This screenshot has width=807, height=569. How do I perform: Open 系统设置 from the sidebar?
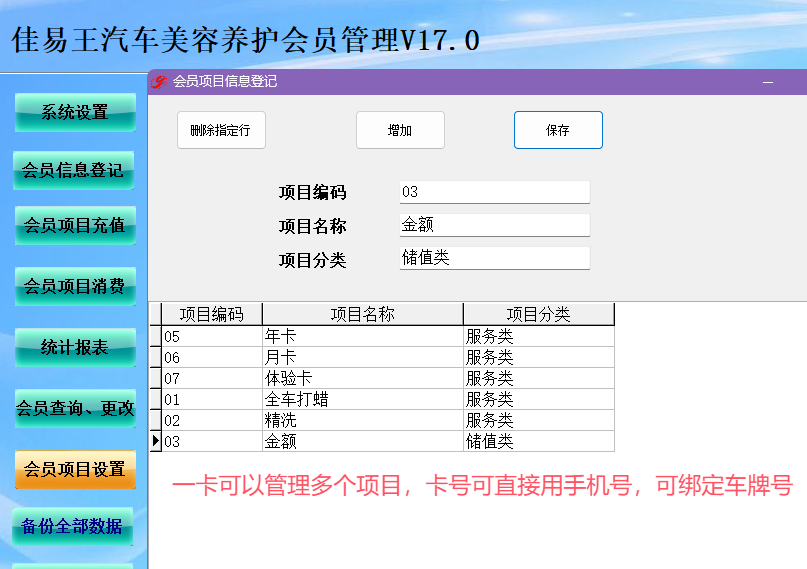point(75,112)
